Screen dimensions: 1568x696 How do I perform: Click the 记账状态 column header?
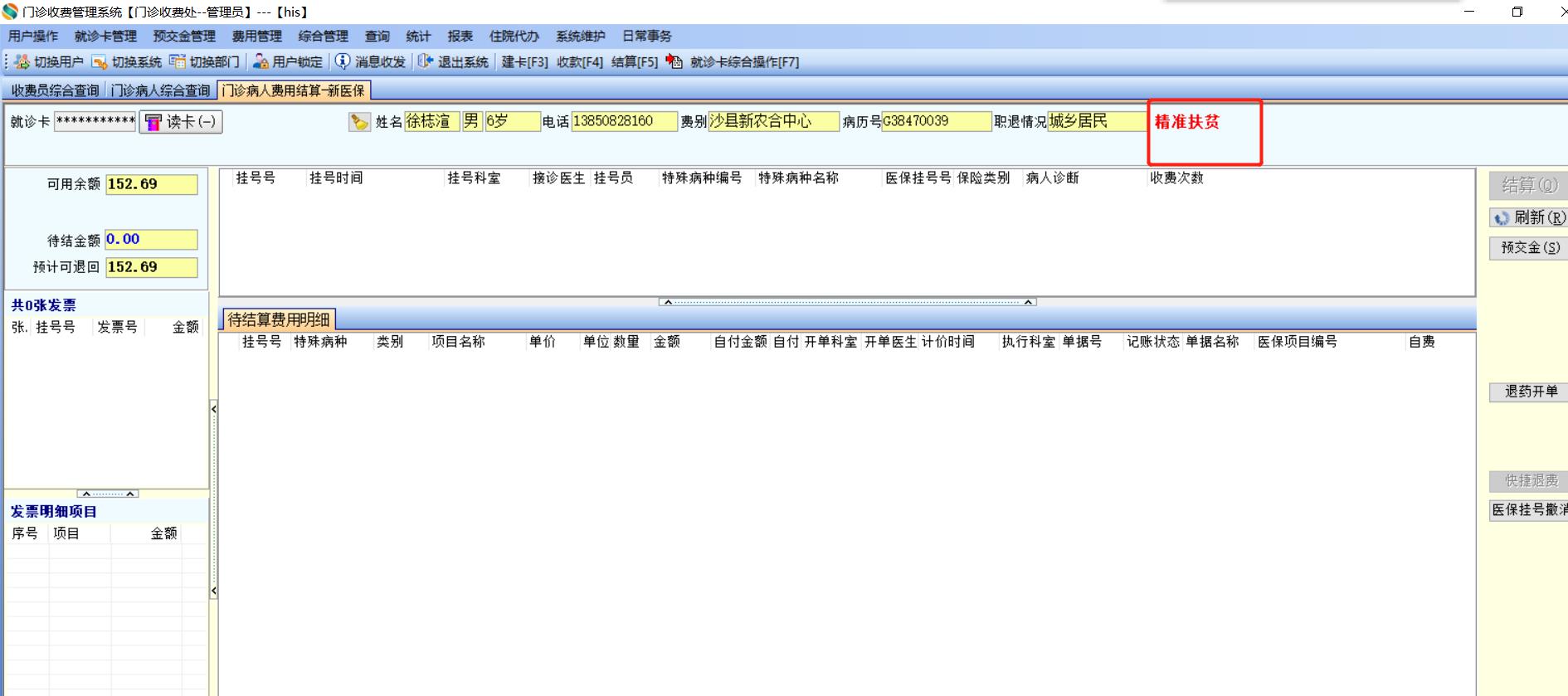pyautogui.click(x=1152, y=342)
